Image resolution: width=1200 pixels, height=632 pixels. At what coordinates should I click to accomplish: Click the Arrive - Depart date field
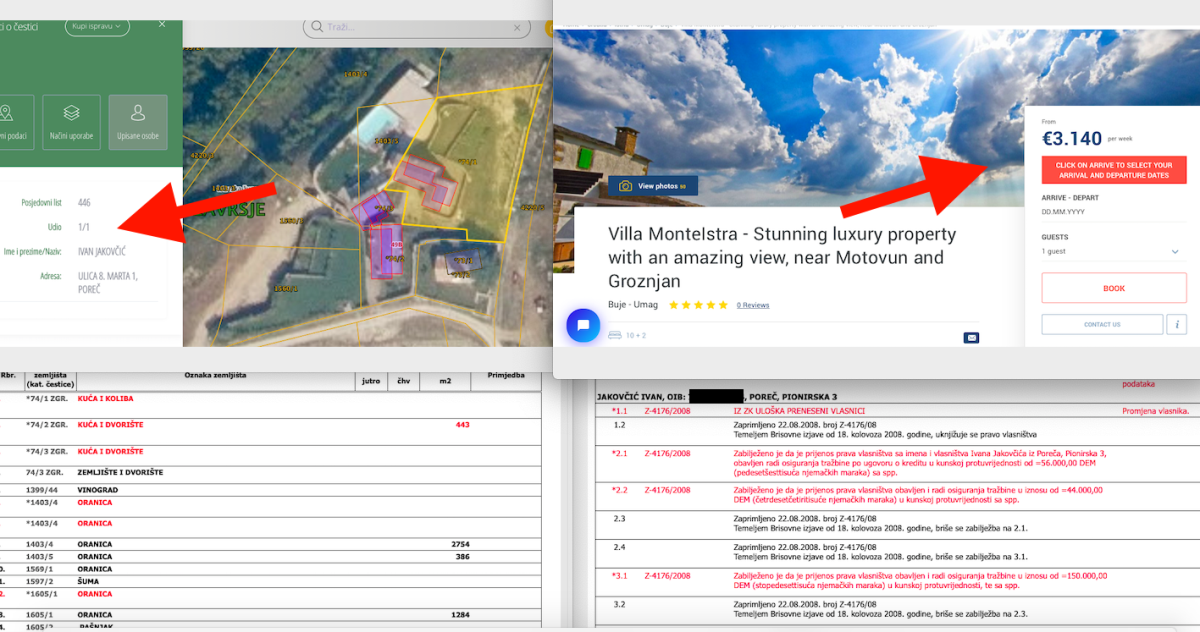(1112, 212)
